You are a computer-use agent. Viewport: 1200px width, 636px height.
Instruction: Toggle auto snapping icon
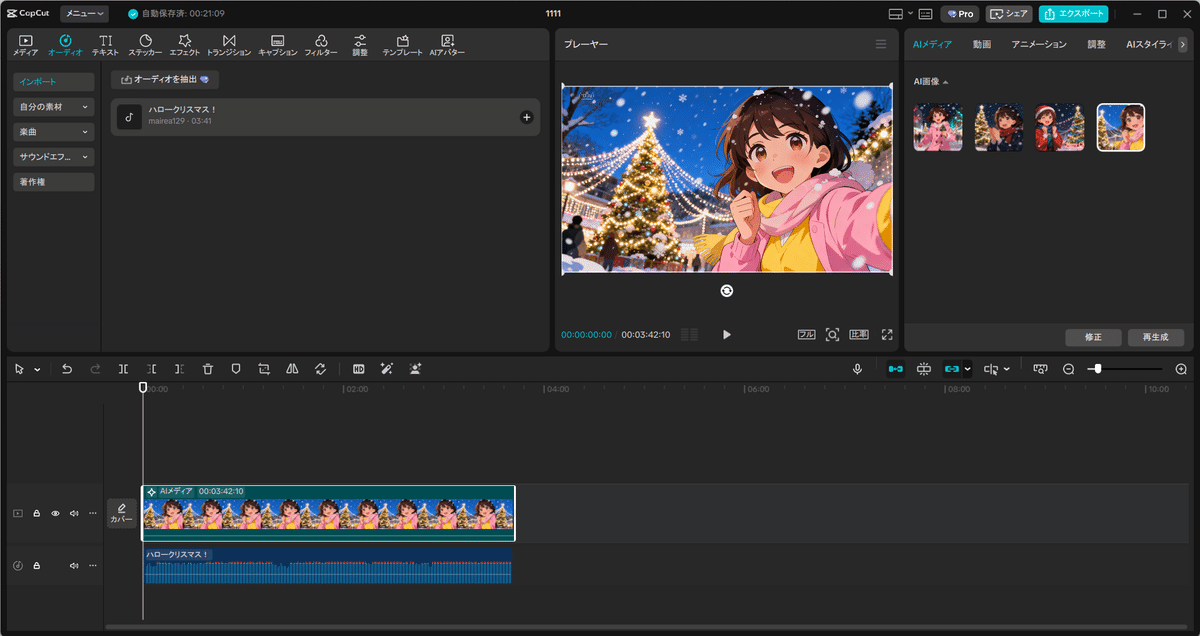[924, 369]
